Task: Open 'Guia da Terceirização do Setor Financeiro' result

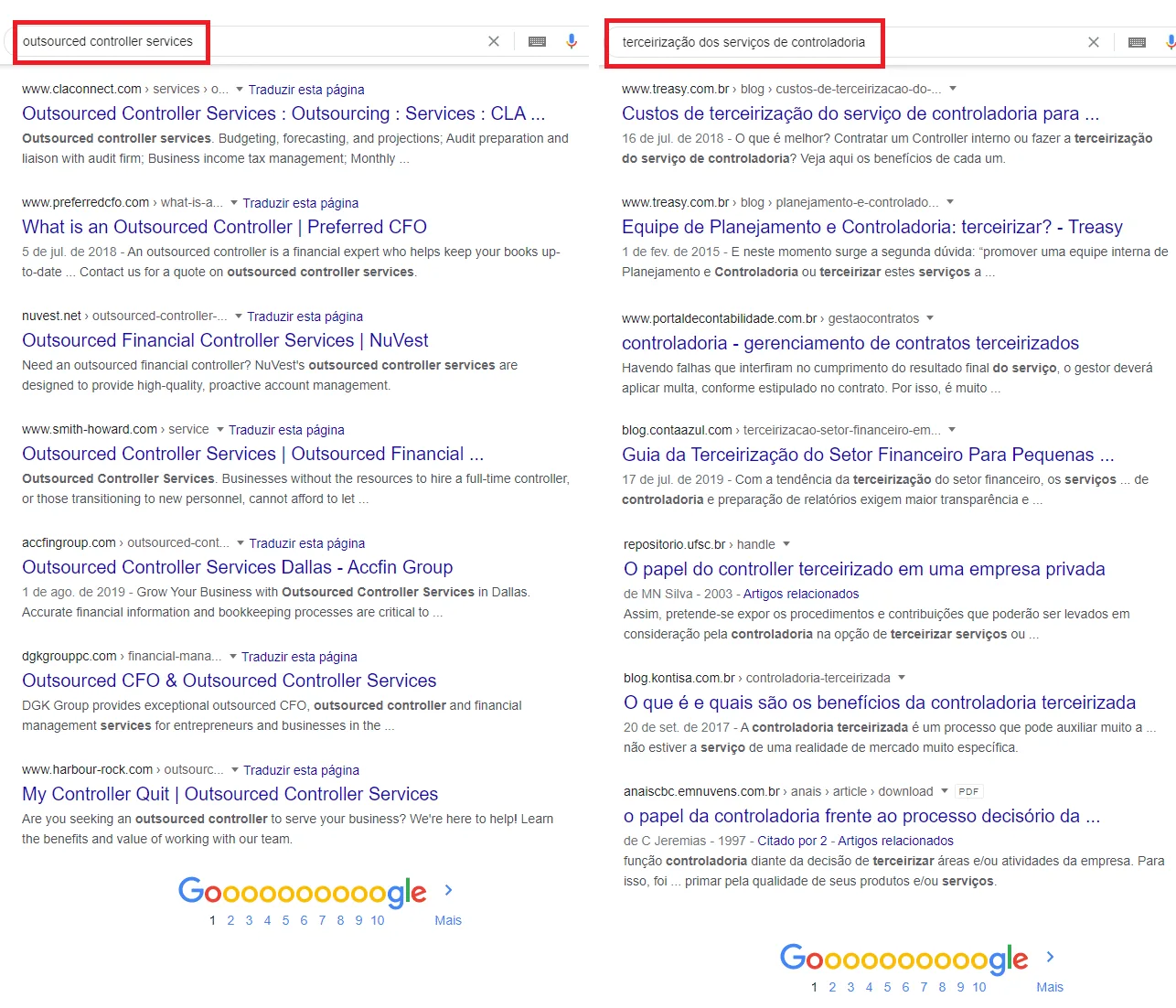Action: pyautogui.click(x=868, y=455)
